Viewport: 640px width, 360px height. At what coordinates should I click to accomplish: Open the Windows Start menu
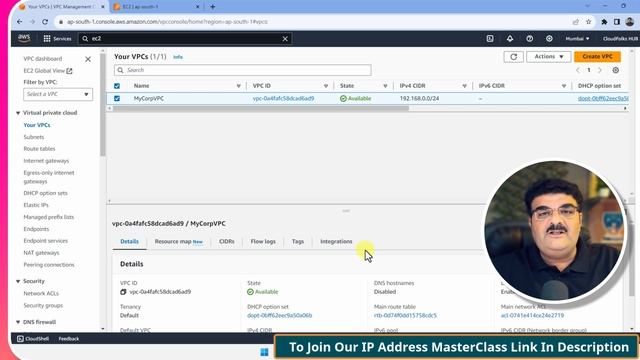(x=264, y=352)
